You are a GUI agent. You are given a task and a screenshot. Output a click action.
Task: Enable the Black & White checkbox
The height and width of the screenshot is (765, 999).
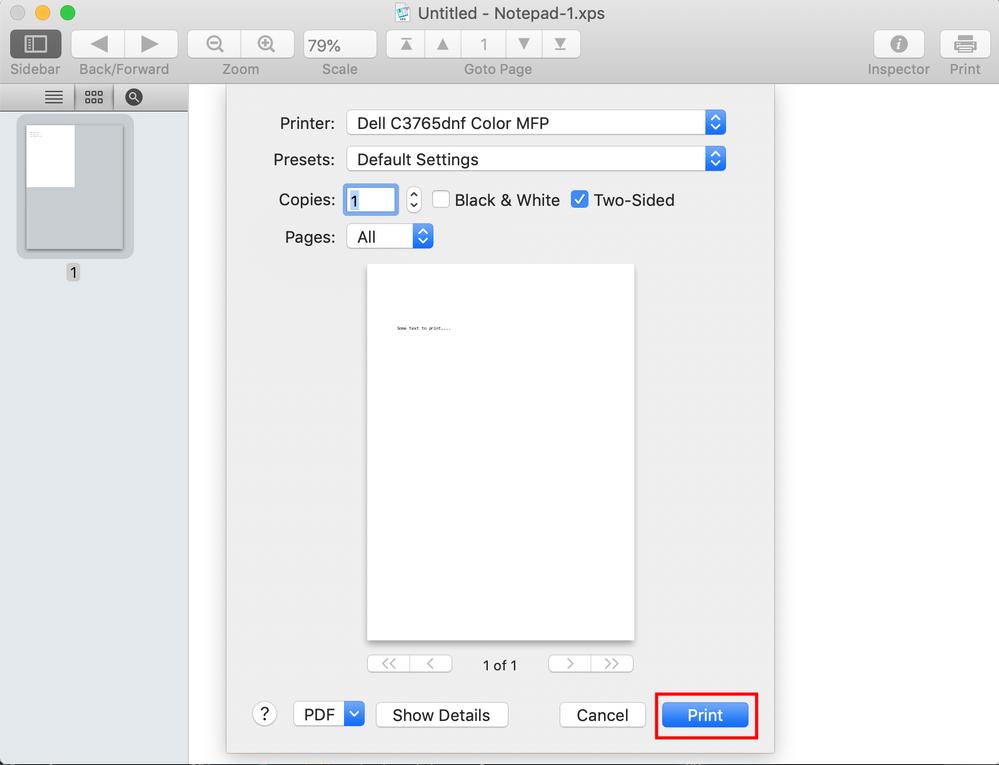[441, 200]
